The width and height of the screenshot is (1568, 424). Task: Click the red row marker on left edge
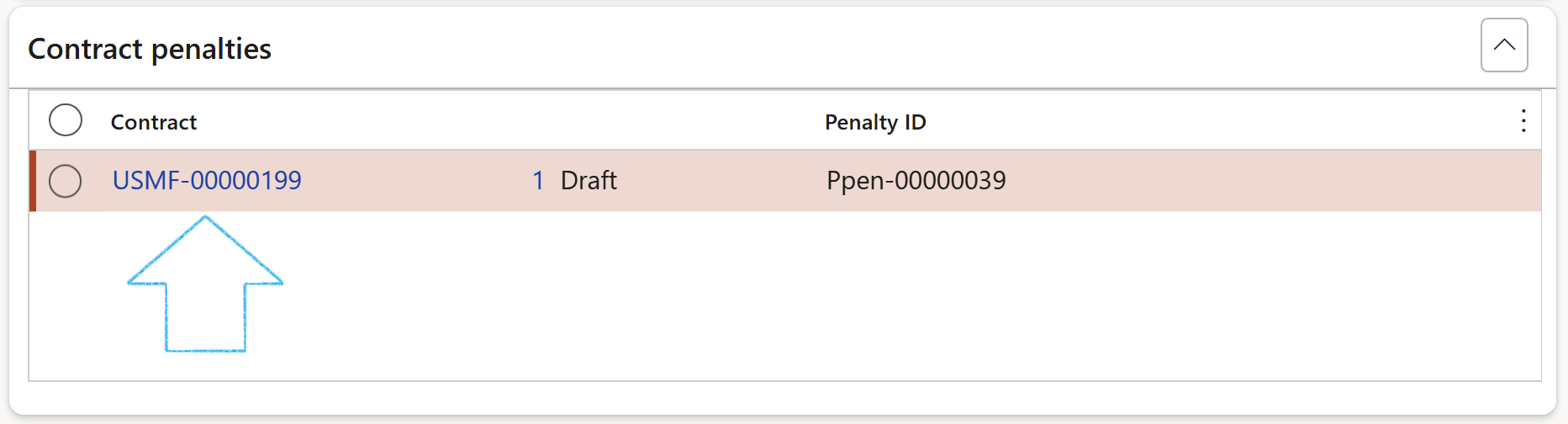pos(33,181)
